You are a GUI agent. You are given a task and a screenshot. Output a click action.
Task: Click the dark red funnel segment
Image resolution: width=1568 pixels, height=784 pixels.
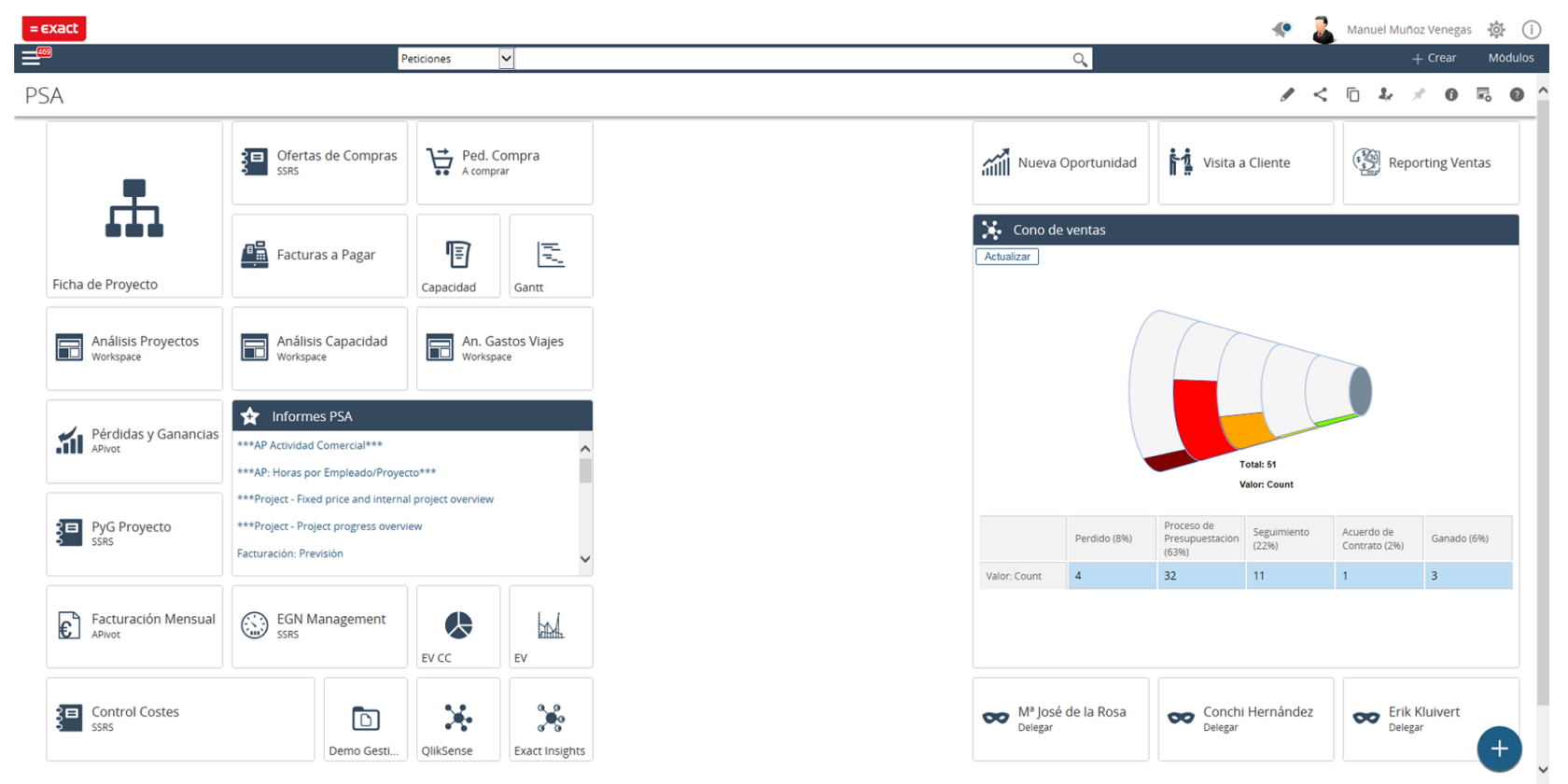click(1170, 460)
